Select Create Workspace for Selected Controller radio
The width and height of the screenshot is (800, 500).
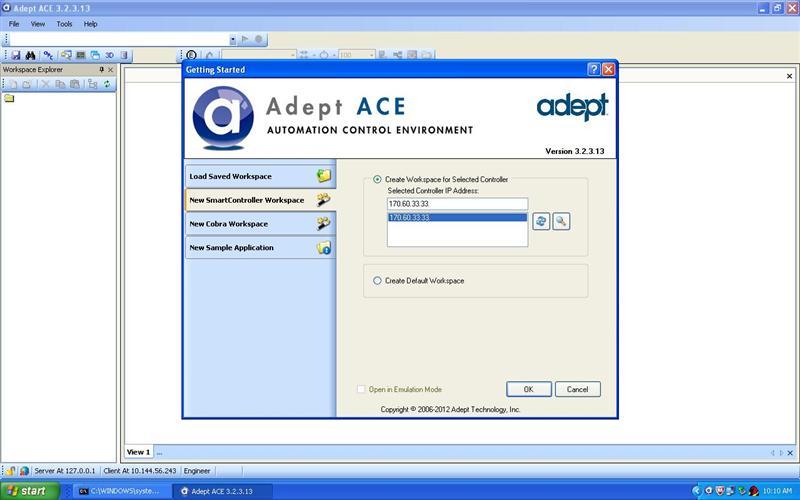coord(377,180)
